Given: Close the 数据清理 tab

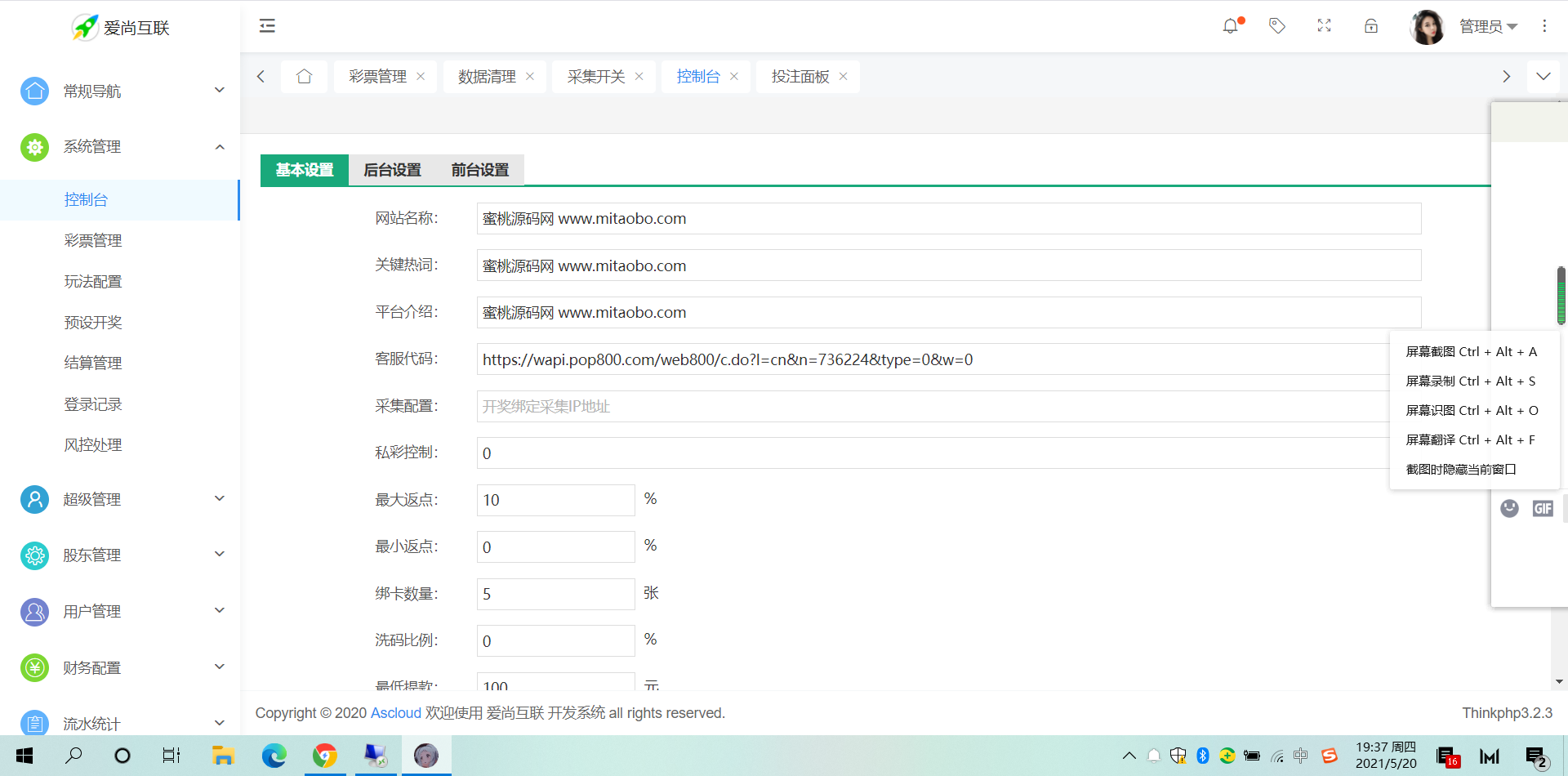Looking at the screenshot, I should click(530, 77).
